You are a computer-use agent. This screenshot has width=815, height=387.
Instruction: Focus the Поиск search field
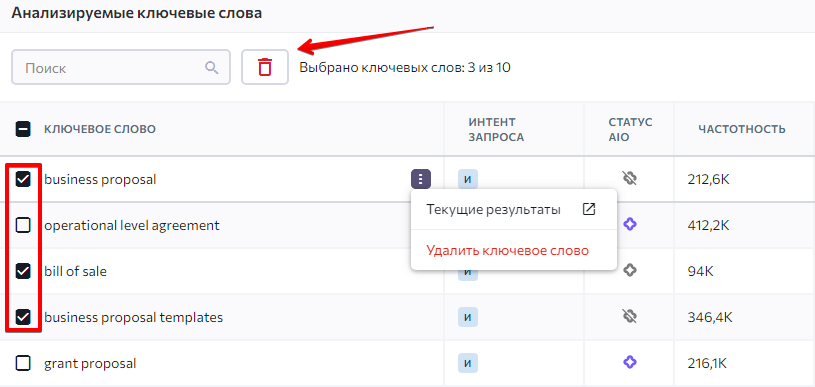tap(121, 67)
